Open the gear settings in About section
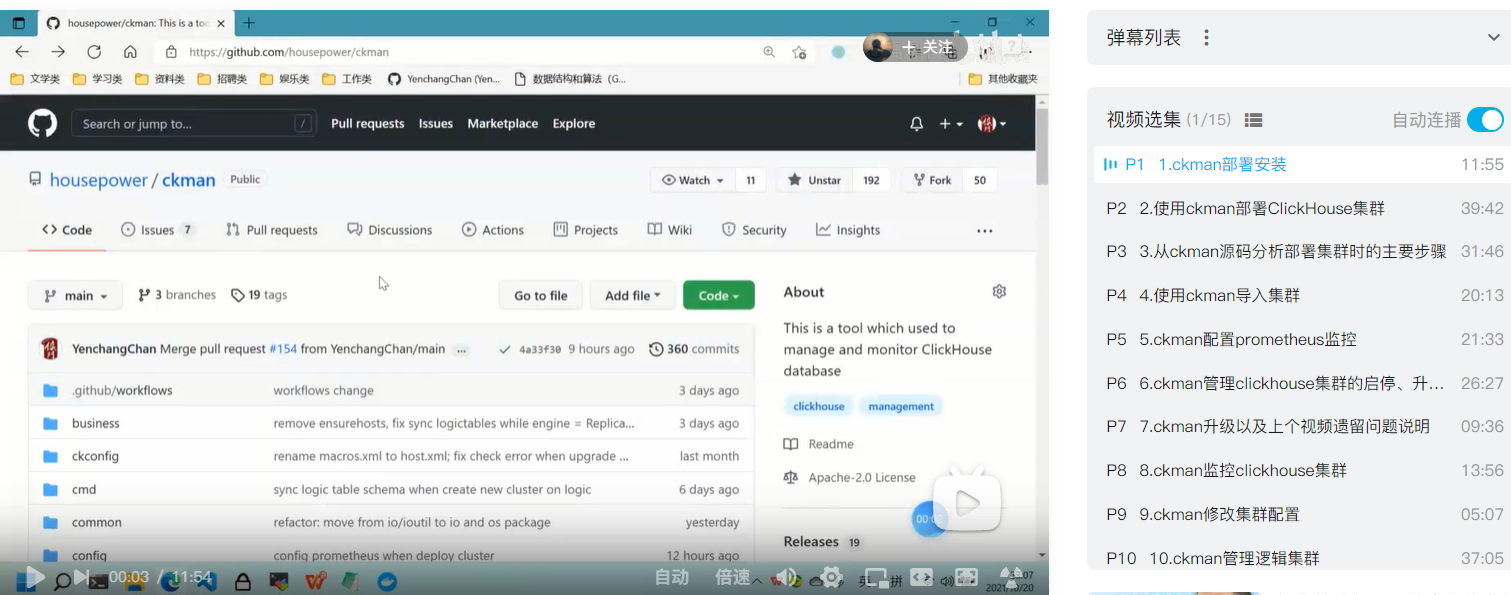Screen dimensions: 1511x595 point(998,291)
